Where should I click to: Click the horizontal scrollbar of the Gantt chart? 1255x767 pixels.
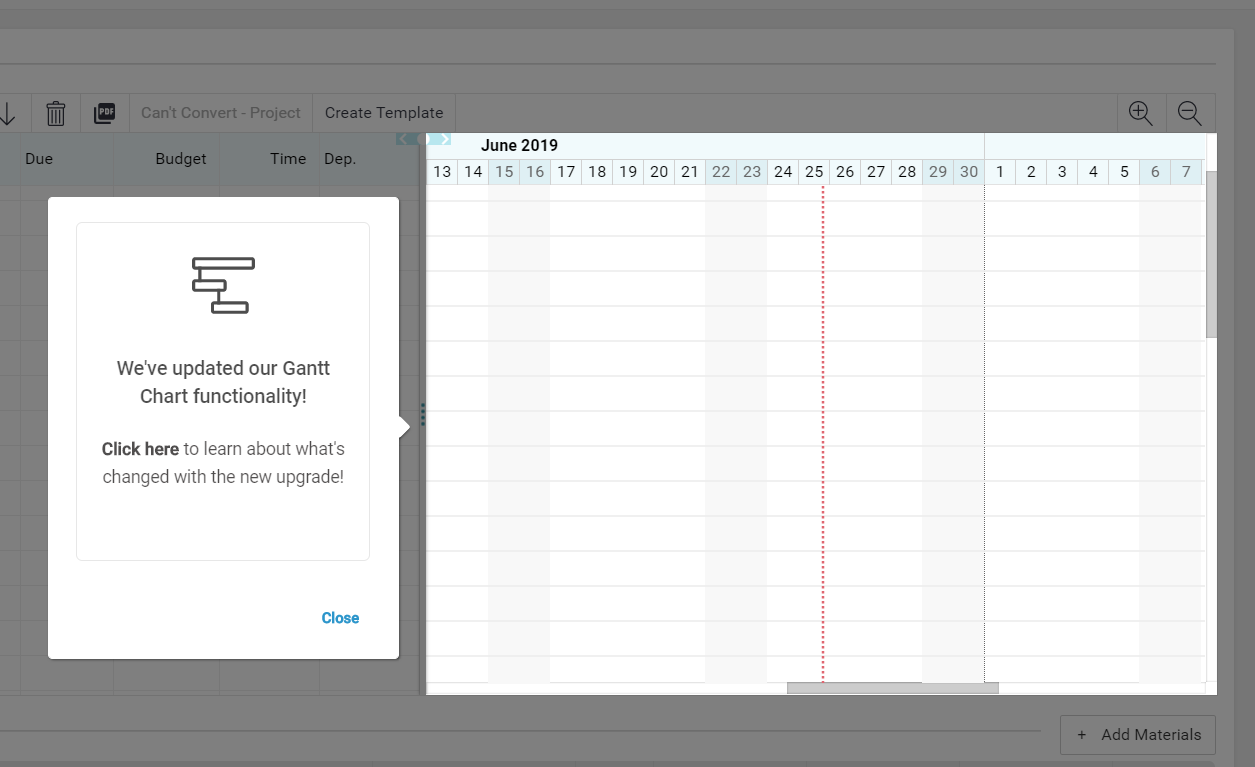pyautogui.click(x=893, y=688)
